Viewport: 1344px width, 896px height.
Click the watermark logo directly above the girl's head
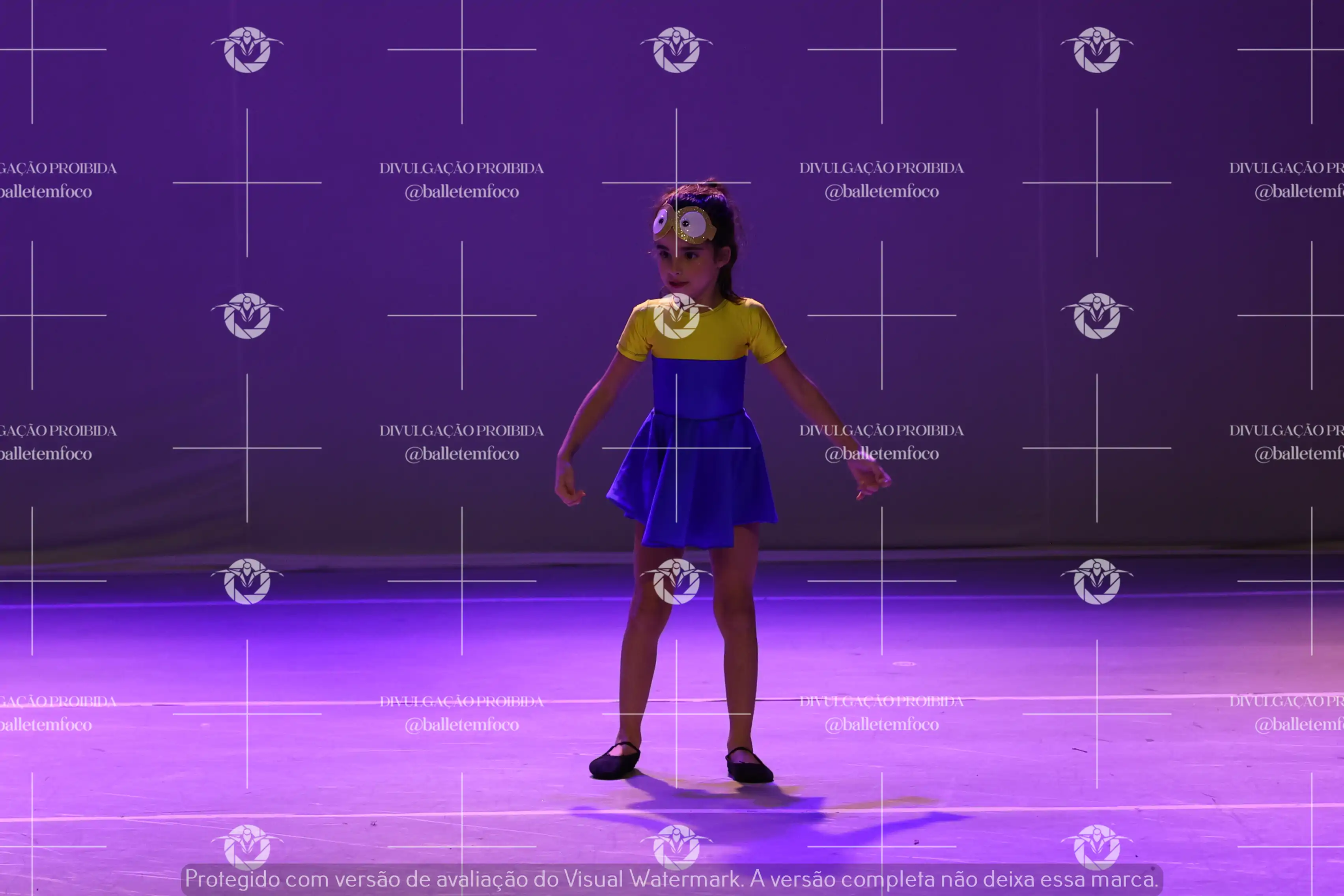[676, 50]
